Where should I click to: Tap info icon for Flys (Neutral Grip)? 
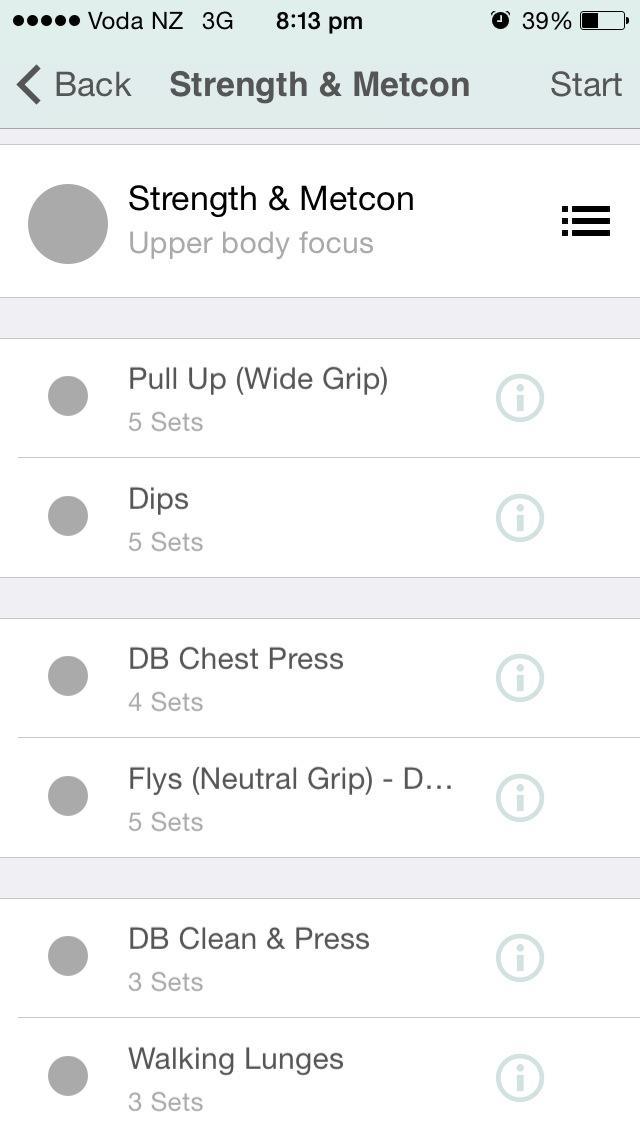[x=520, y=798]
